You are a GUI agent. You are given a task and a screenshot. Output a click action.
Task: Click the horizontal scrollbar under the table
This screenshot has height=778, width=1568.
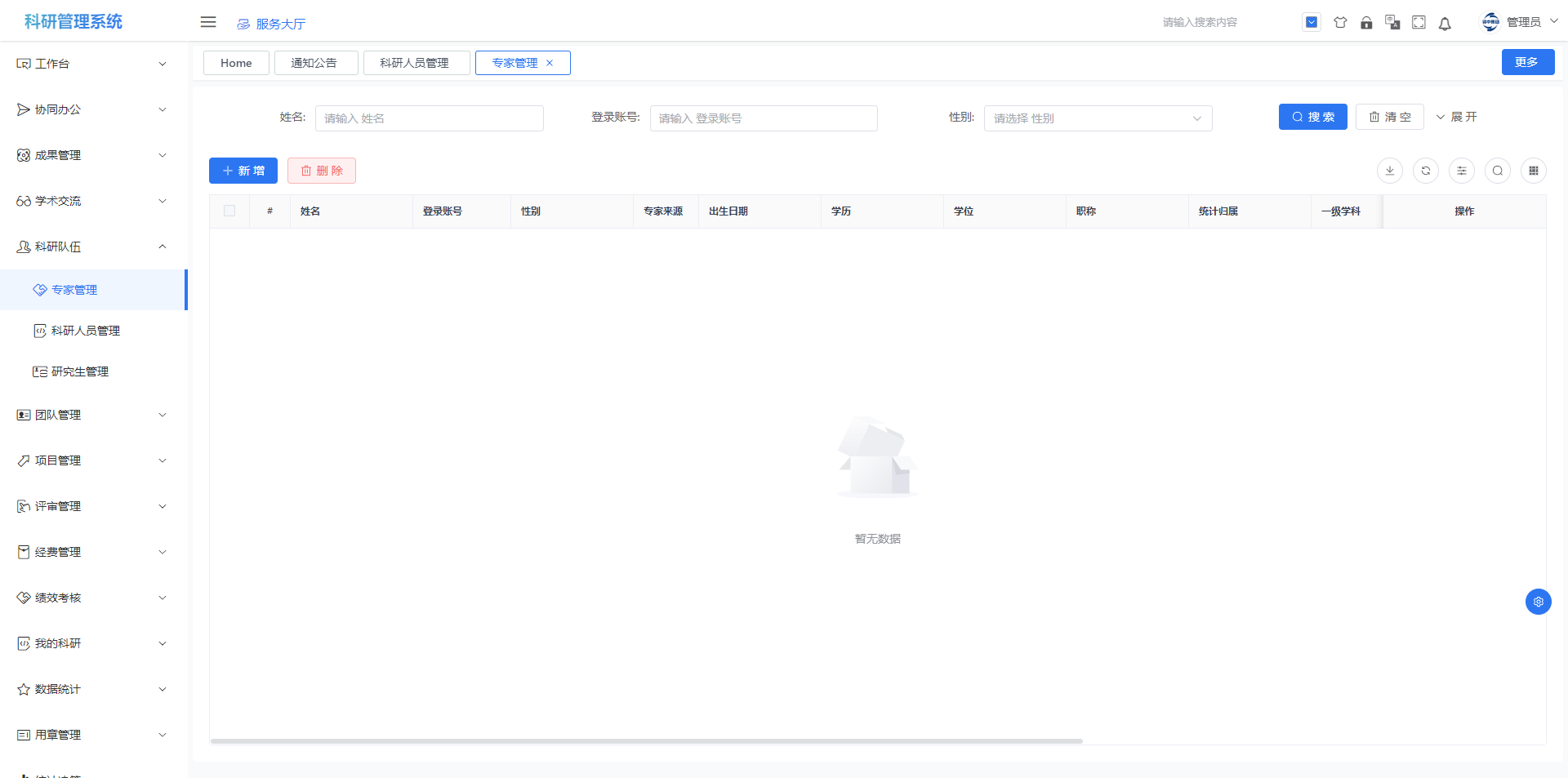click(646, 741)
